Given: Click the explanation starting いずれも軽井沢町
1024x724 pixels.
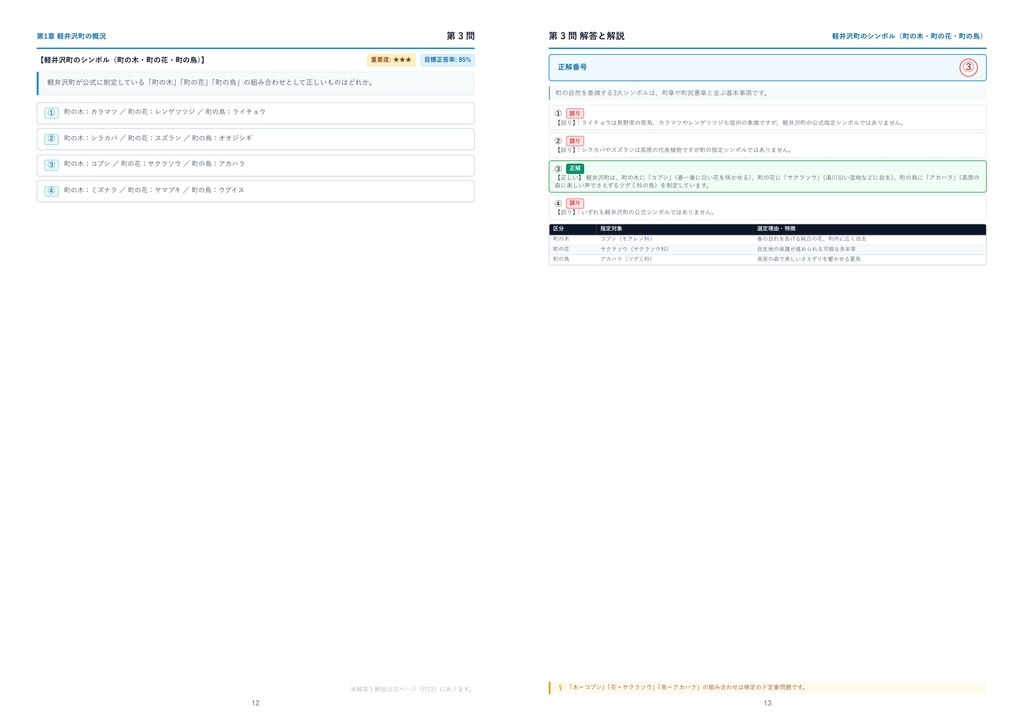Looking at the screenshot, I should 634,212.
